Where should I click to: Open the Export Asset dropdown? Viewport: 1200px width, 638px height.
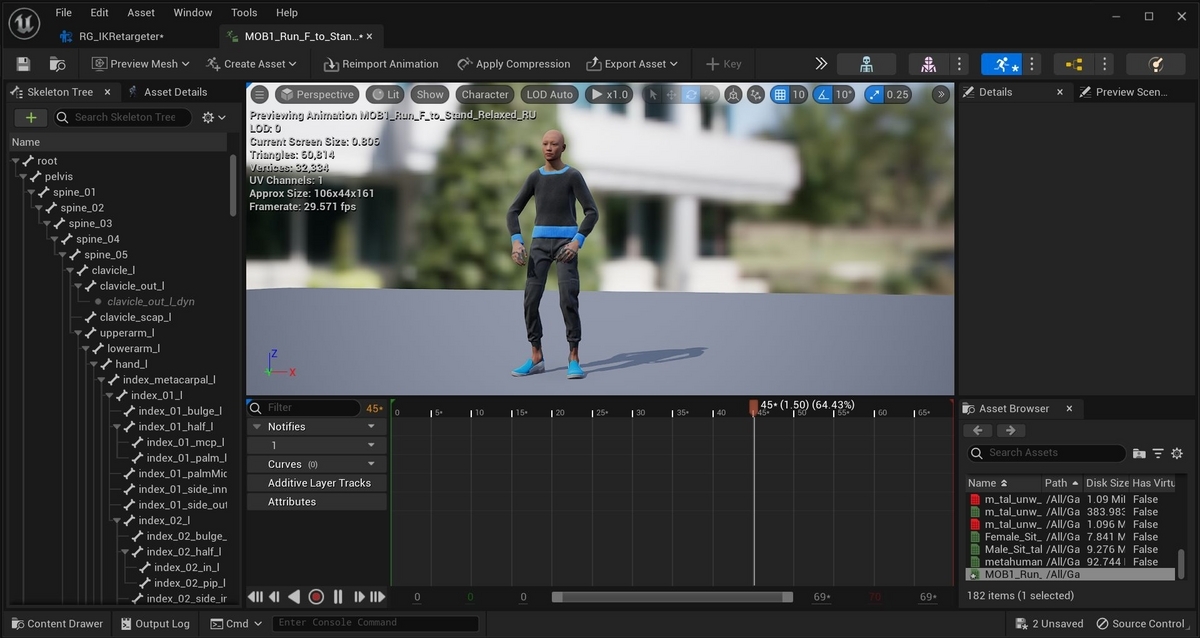point(632,64)
